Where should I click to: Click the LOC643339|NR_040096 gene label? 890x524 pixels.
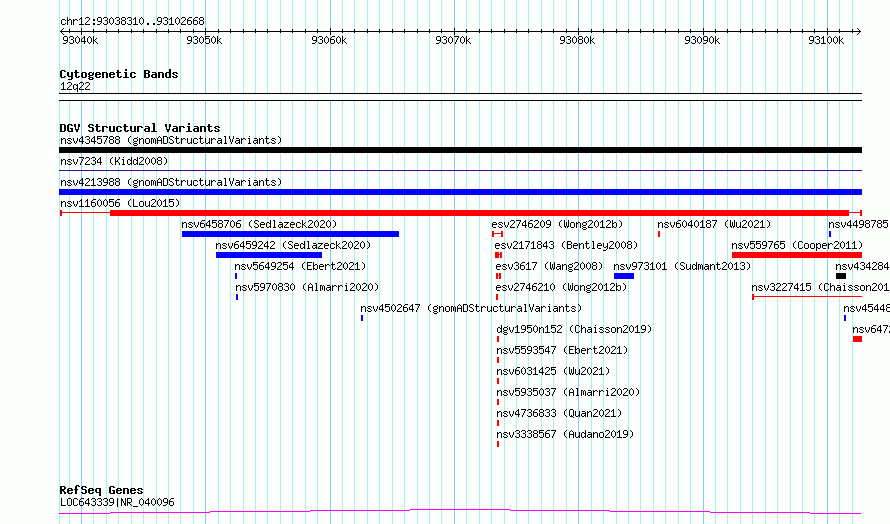pyautogui.click(x=117, y=502)
